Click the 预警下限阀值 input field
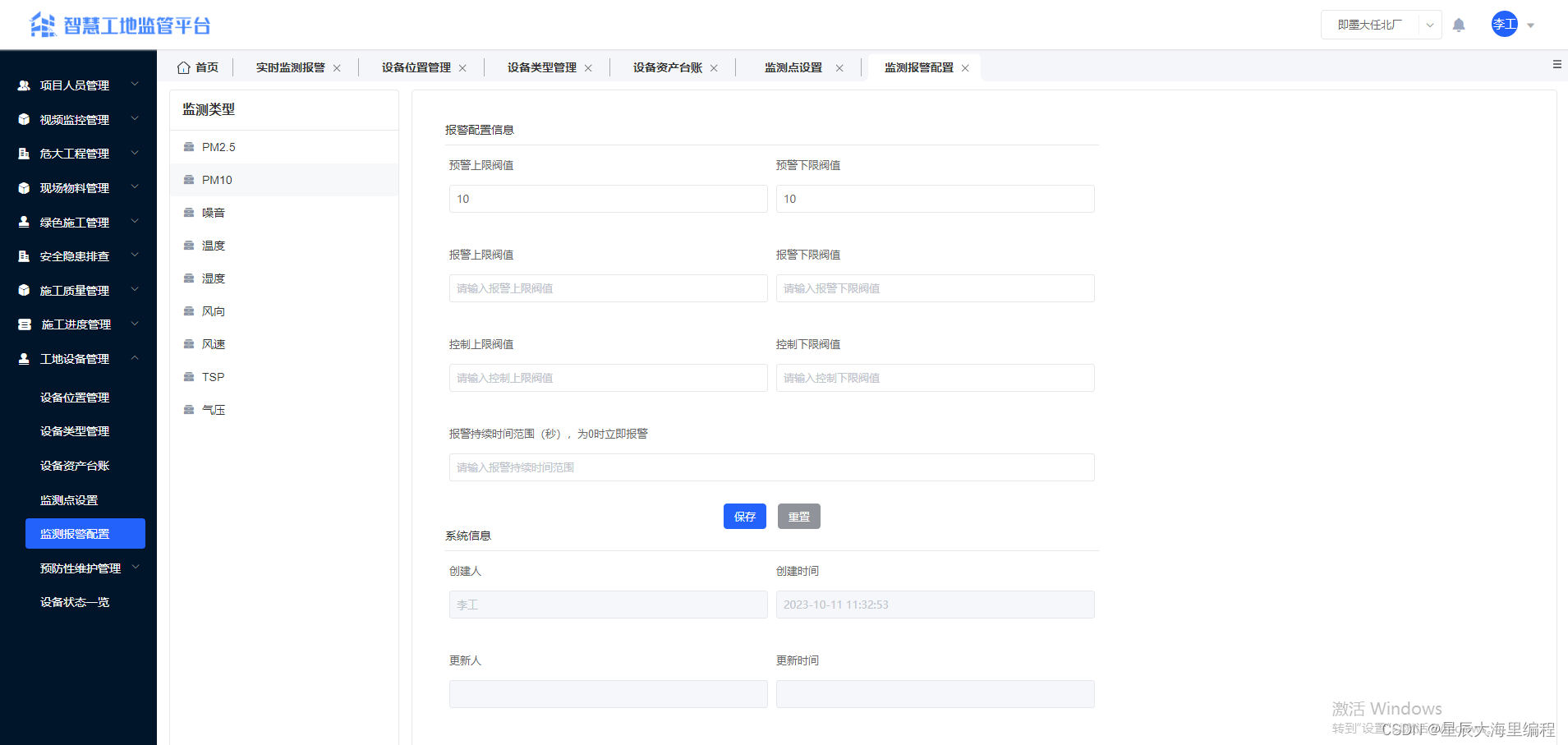 coord(936,199)
